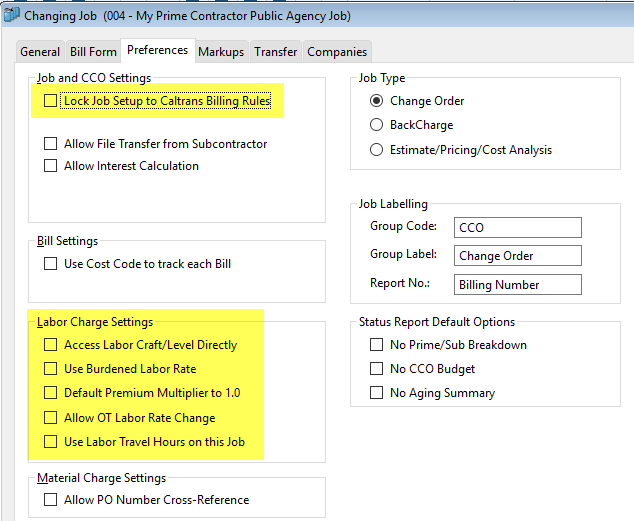The height and width of the screenshot is (521, 634).
Task: Check Allow OT Labor Rate Change
Action: 51,418
